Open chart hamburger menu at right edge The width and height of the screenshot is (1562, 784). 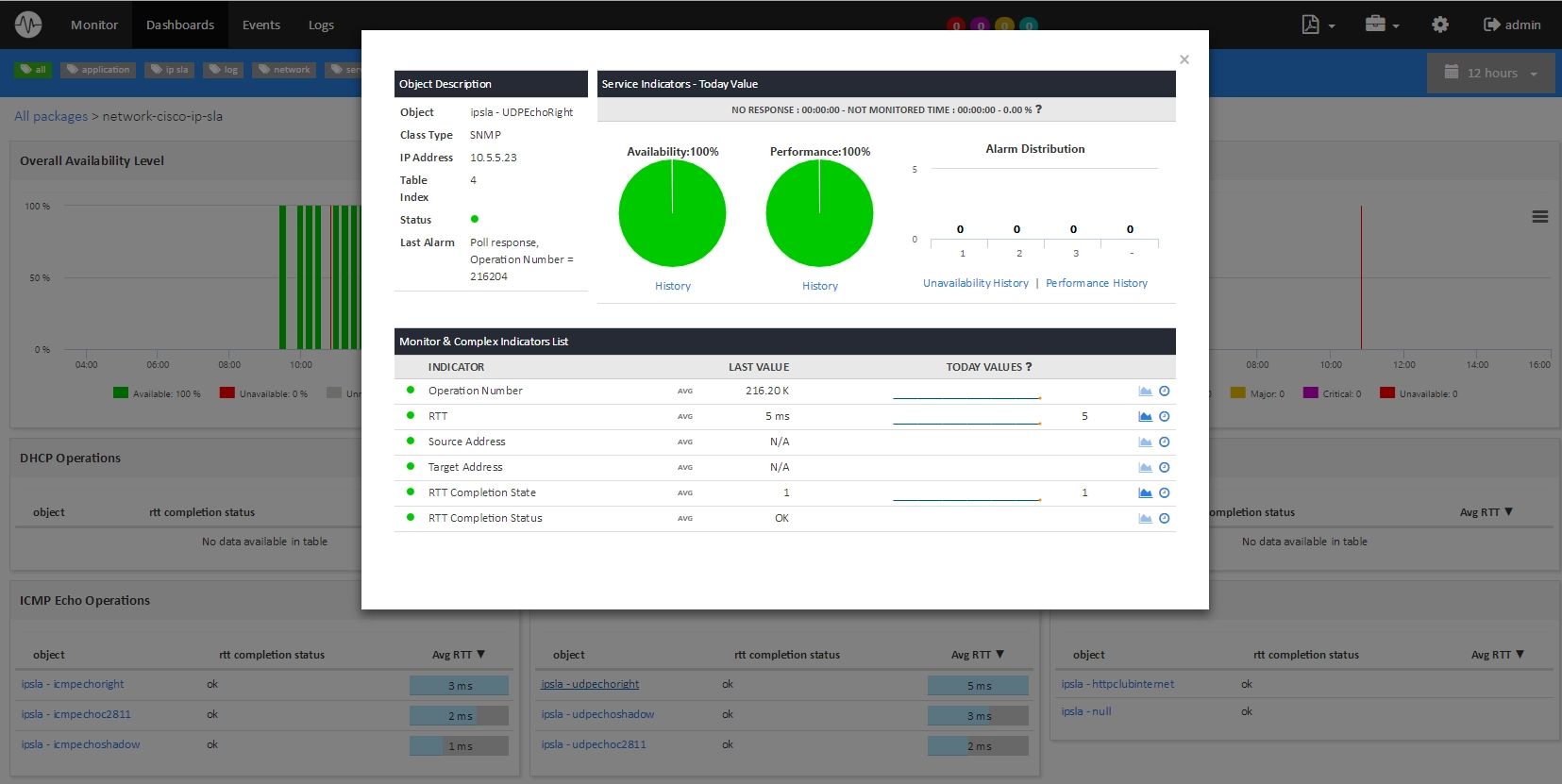pyautogui.click(x=1540, y=217)
